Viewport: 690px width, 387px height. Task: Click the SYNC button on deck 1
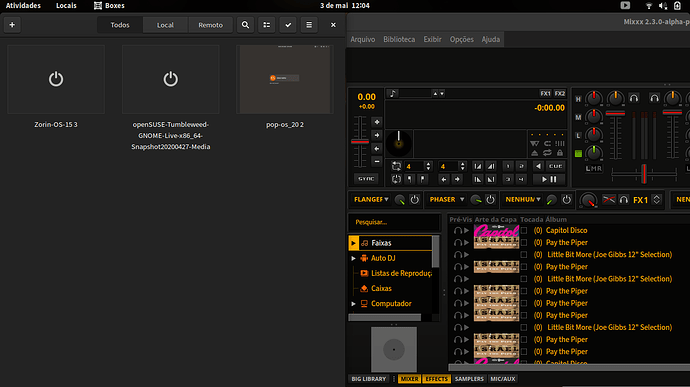pos(366,179)
